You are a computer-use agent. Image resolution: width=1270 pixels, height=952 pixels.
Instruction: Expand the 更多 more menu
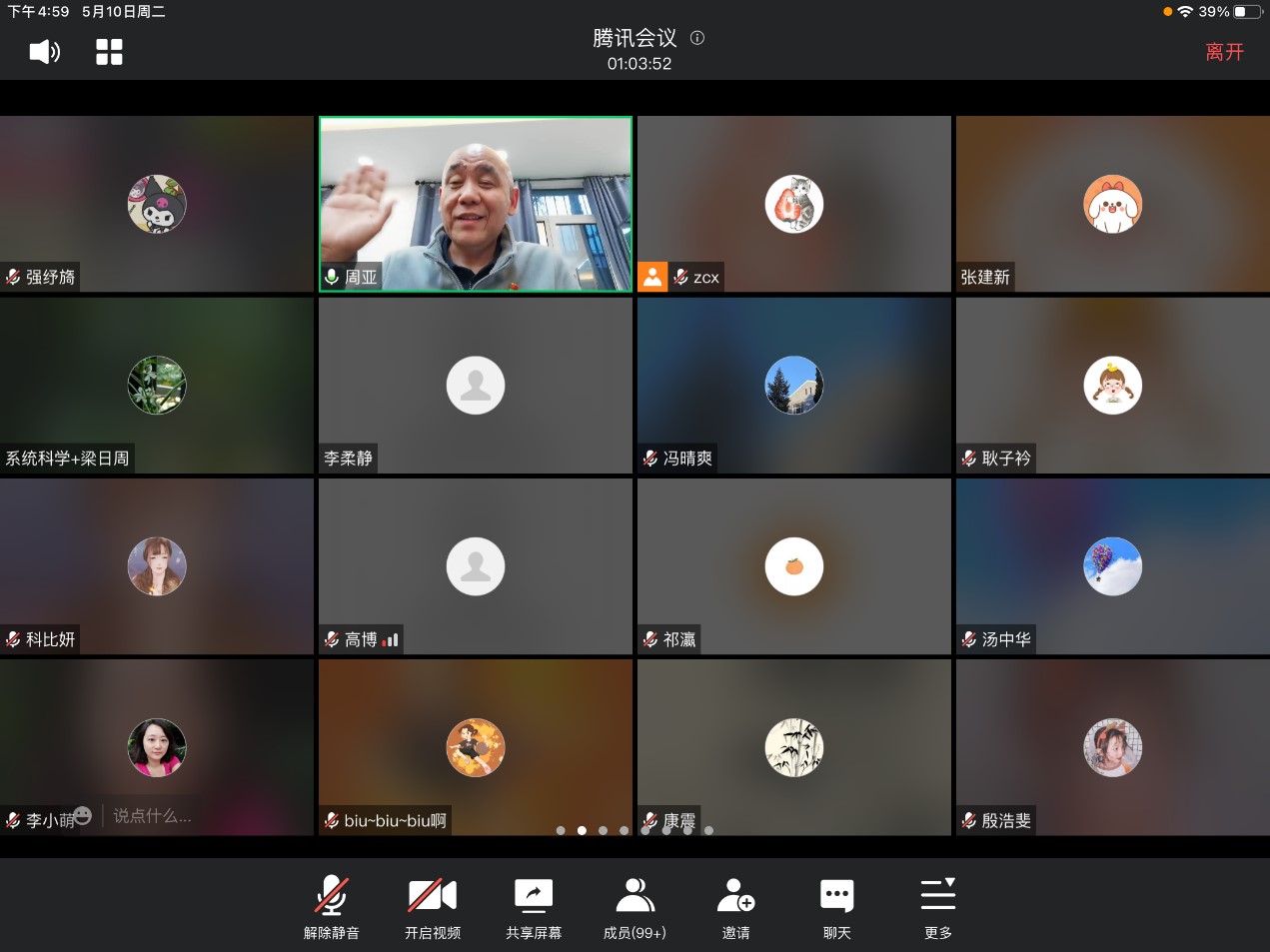pos(937,907)
